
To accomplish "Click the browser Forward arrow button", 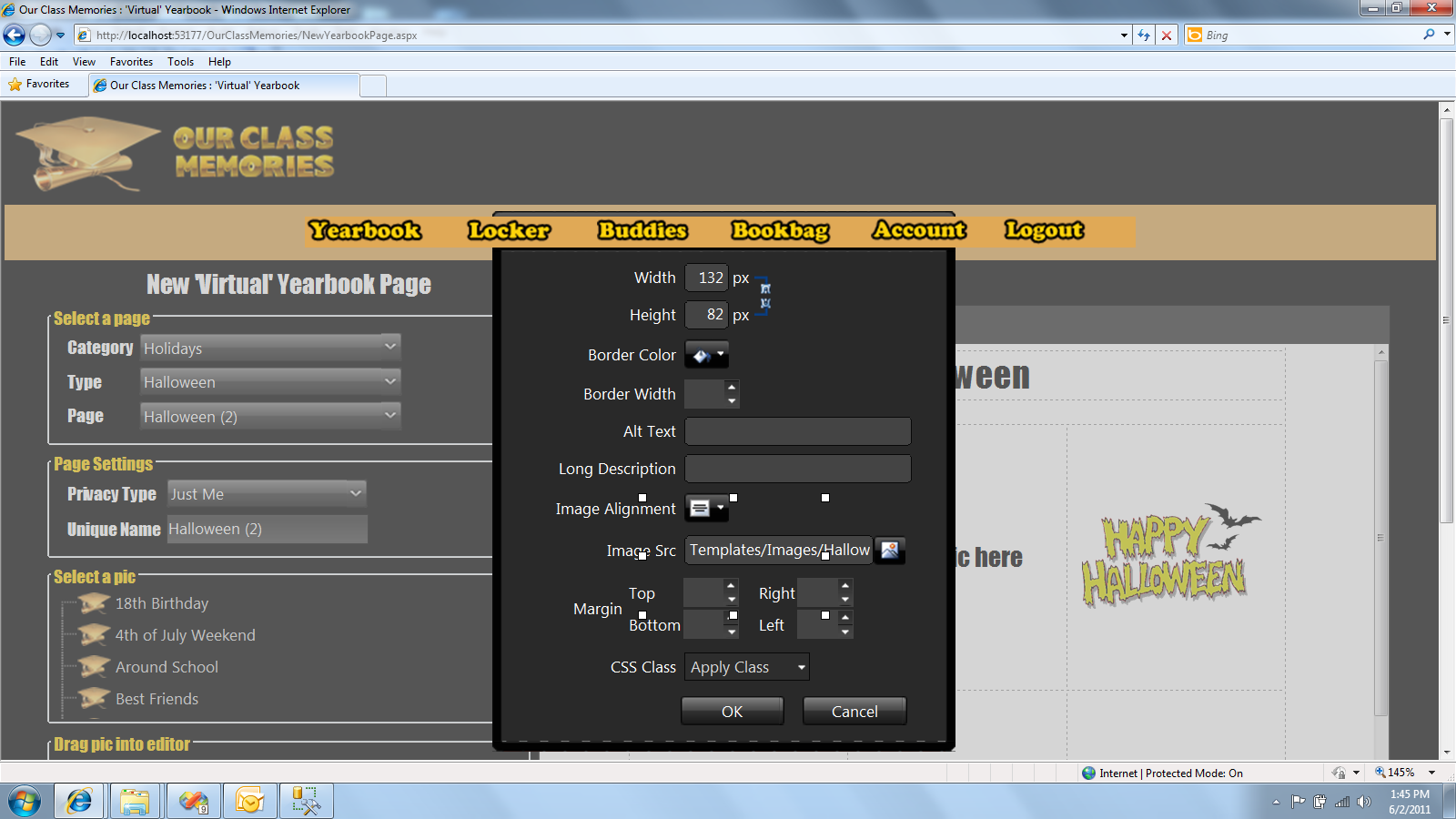I will pos(40,35).
